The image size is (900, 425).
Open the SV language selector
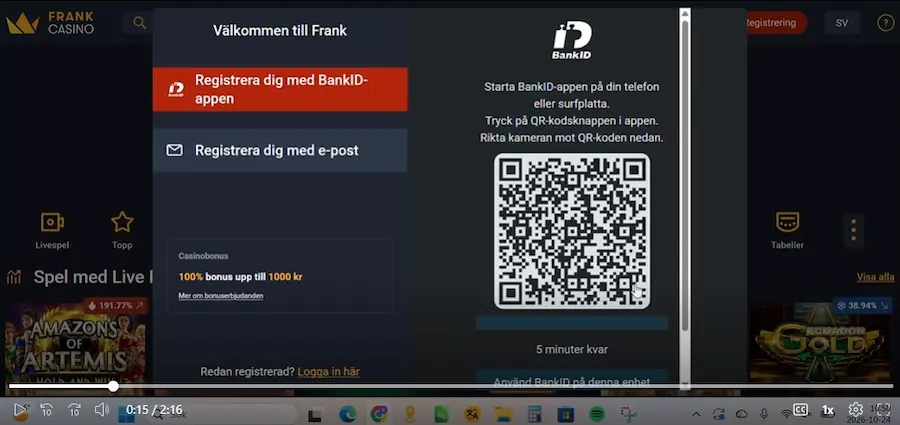tap(841, 23)
